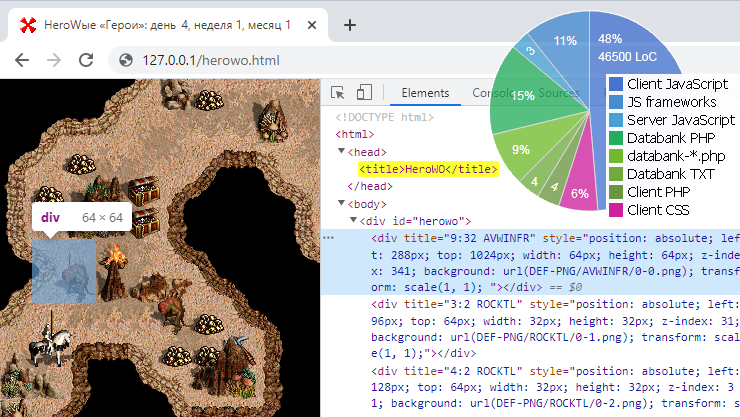Click the campfire on the map
Image resolution: width=740 pixels, height=417 pixels.
coord(113,271)
